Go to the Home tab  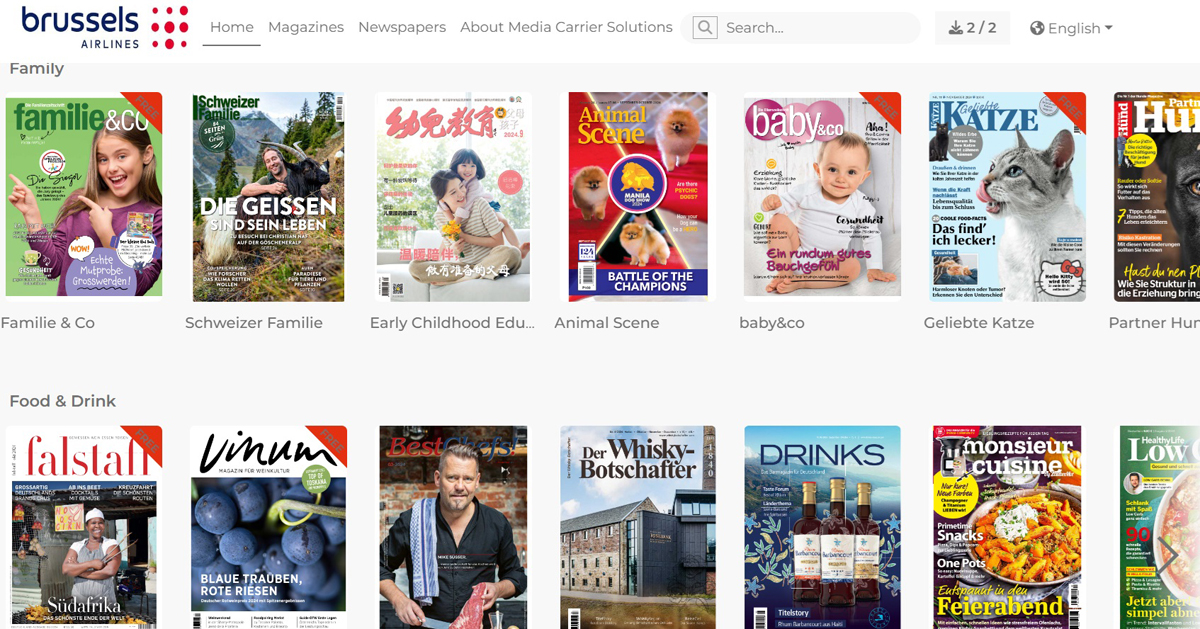pyautogui.click(x=232, y=27)
